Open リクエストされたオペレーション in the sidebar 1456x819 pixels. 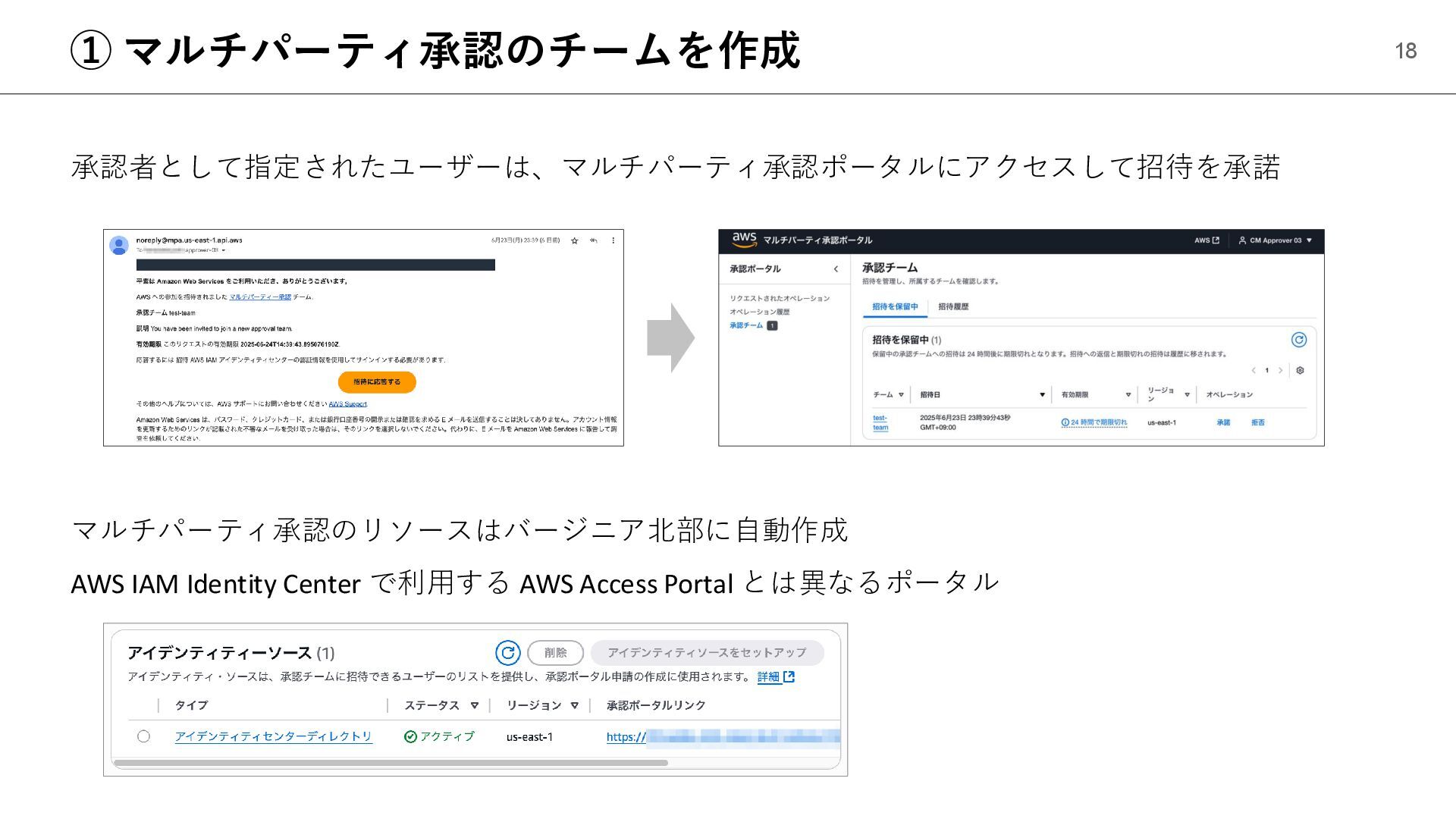click(780, 299)
